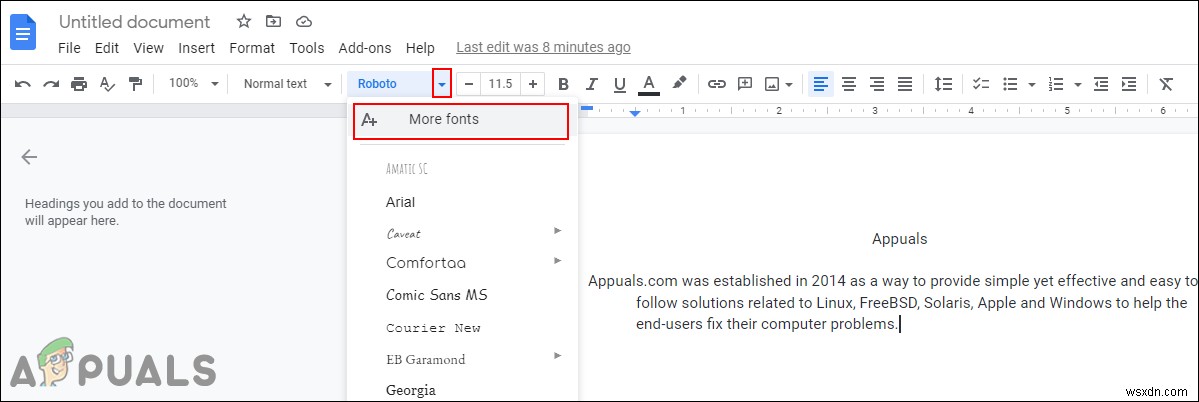Click the left indent marker on ruler
Screen dimensions: 1199x402
[635, 113]
